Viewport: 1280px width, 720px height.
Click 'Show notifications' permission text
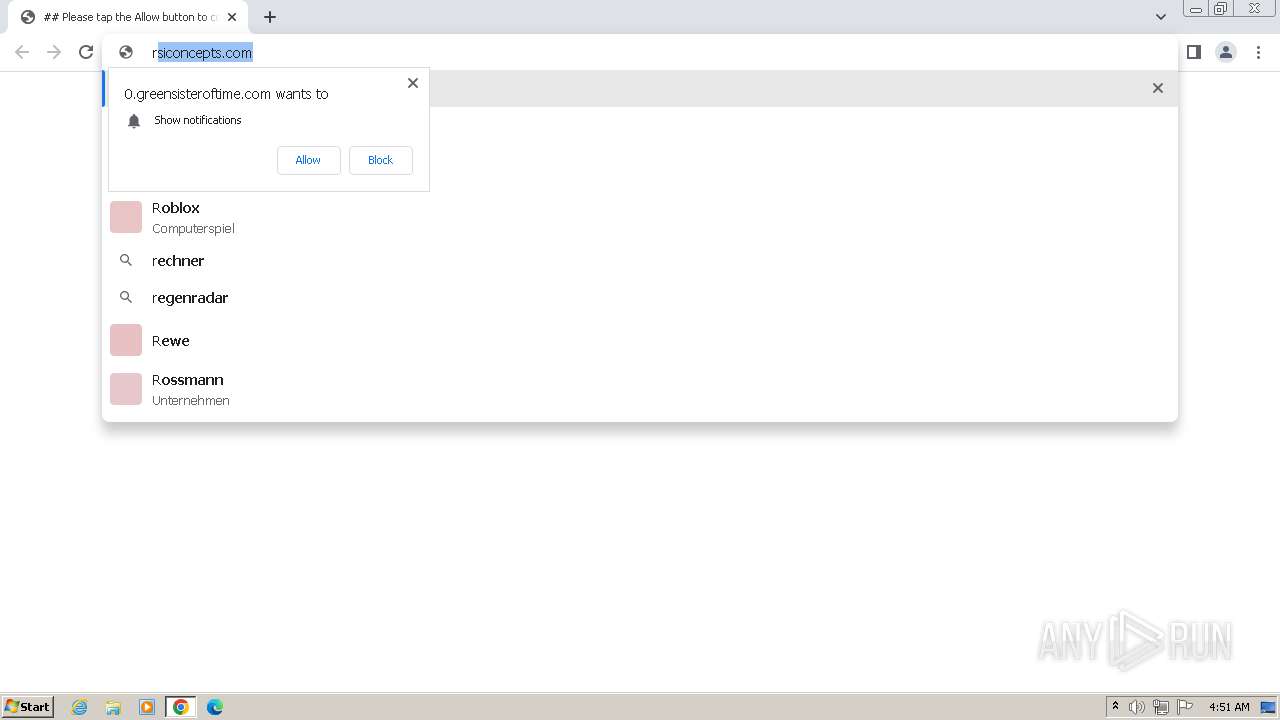(198, 120)
